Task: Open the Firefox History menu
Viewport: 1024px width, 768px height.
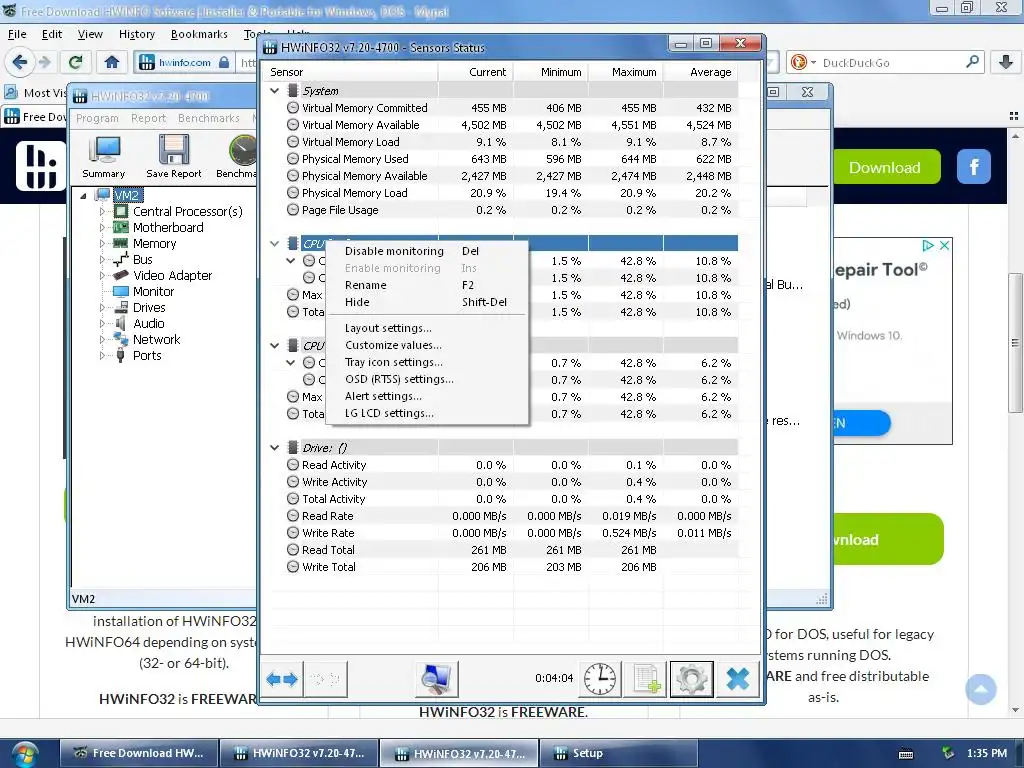Action: (x=136, y=34)
